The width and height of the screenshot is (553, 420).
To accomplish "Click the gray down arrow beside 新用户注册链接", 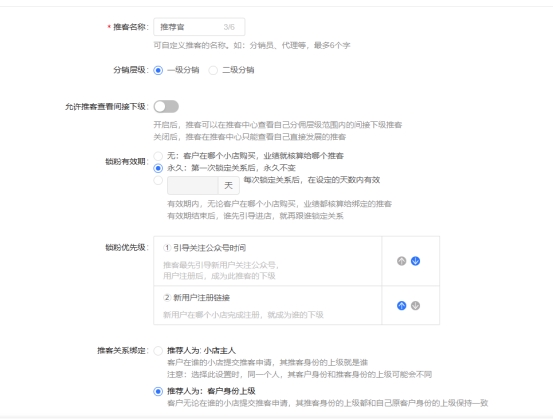I will click(x=415, y=305).
